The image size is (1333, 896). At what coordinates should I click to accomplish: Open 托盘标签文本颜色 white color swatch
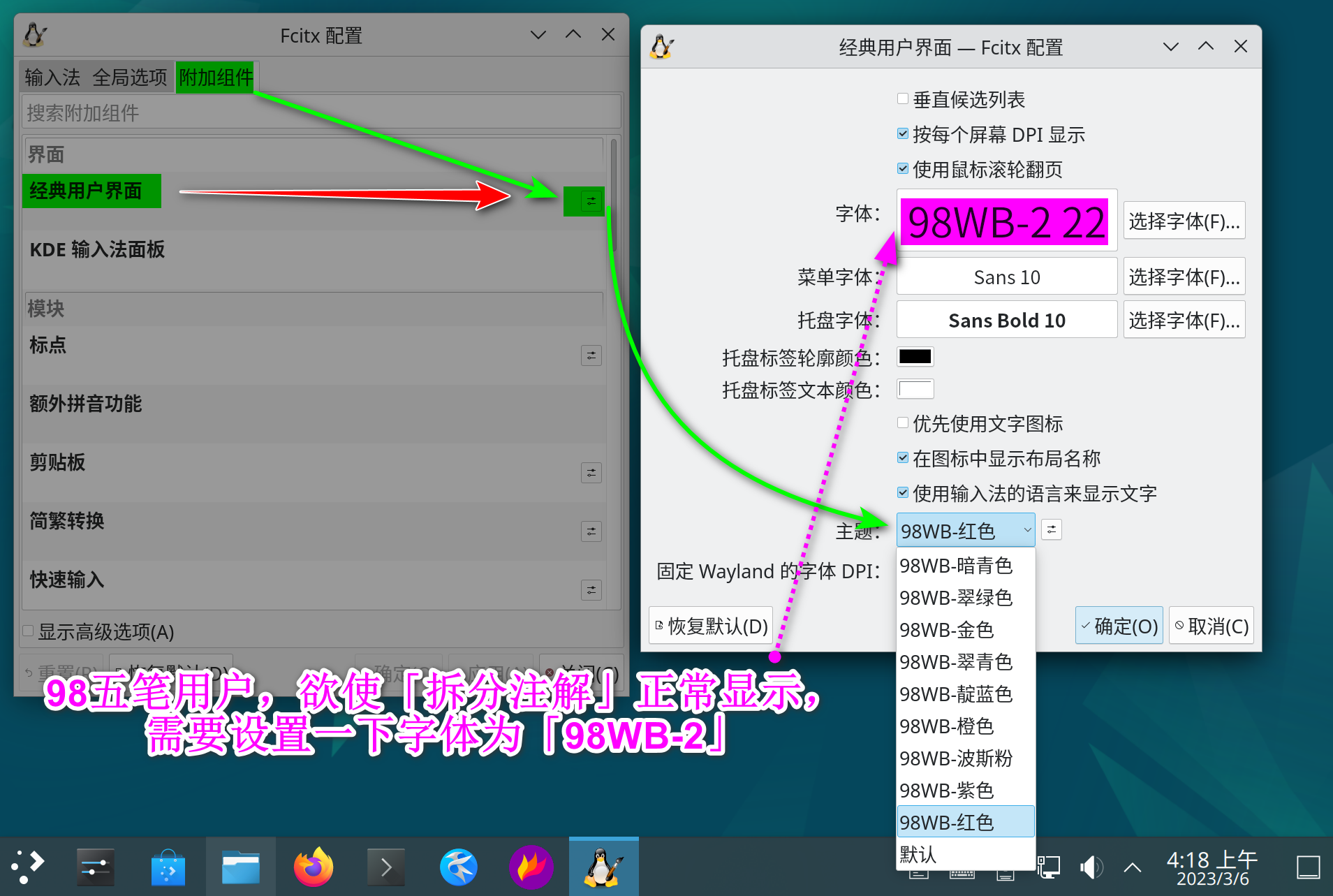point(915,389)
